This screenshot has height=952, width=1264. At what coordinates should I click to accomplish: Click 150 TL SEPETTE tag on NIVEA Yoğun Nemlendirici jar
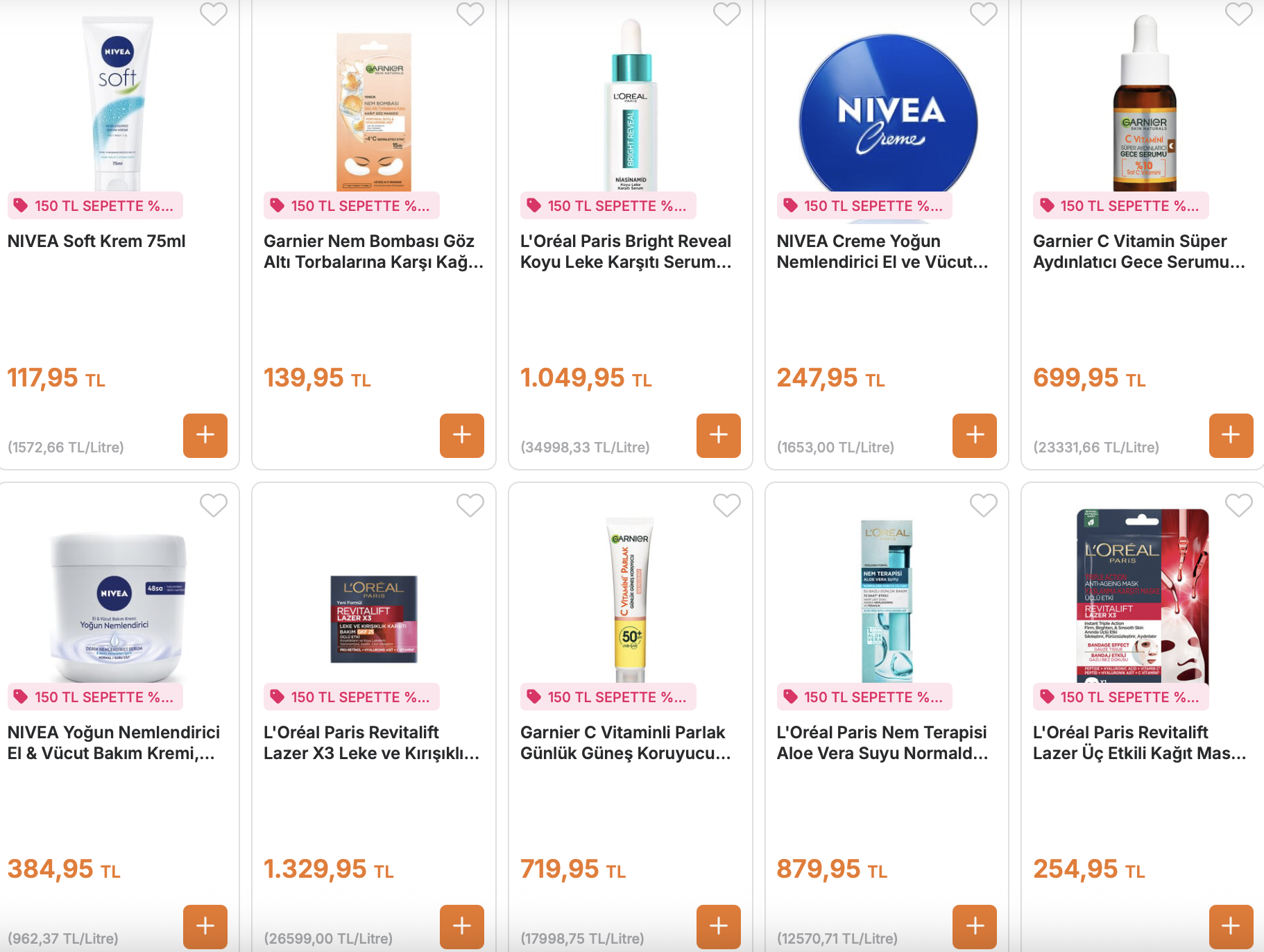click(x=95, y=697)
